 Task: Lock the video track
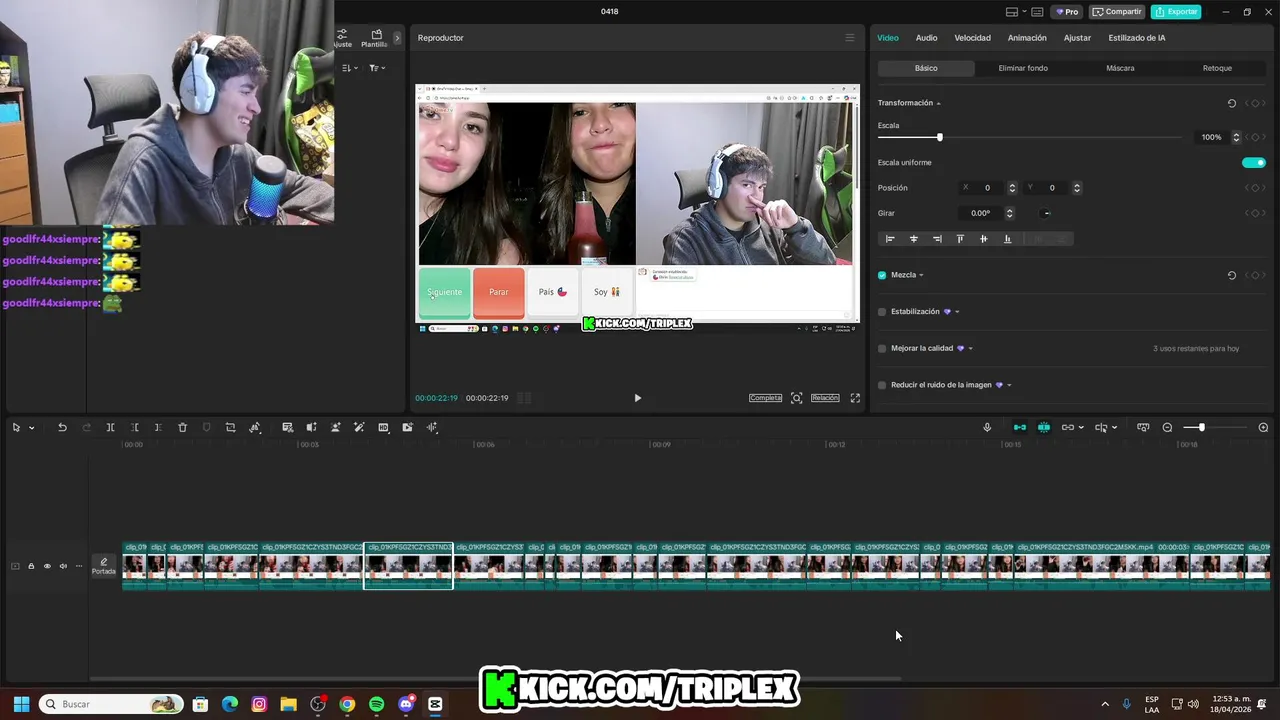click(x=31, y=566)
